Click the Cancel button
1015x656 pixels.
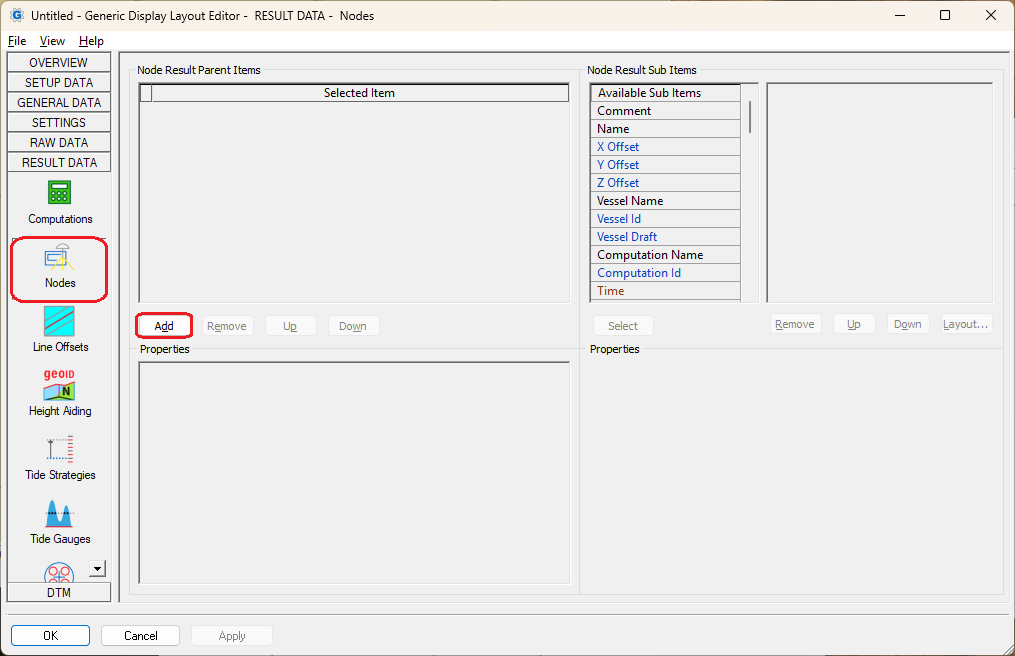coord(140,635)
